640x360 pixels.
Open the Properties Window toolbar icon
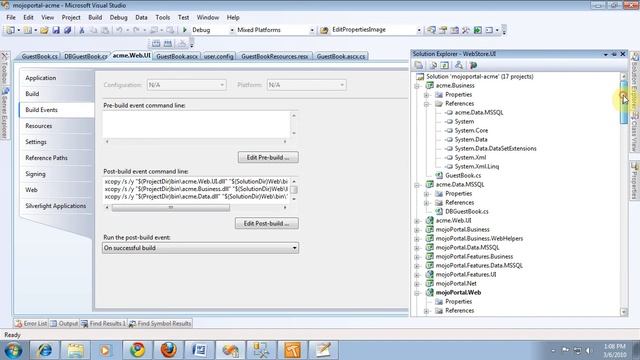coord(443,30)
